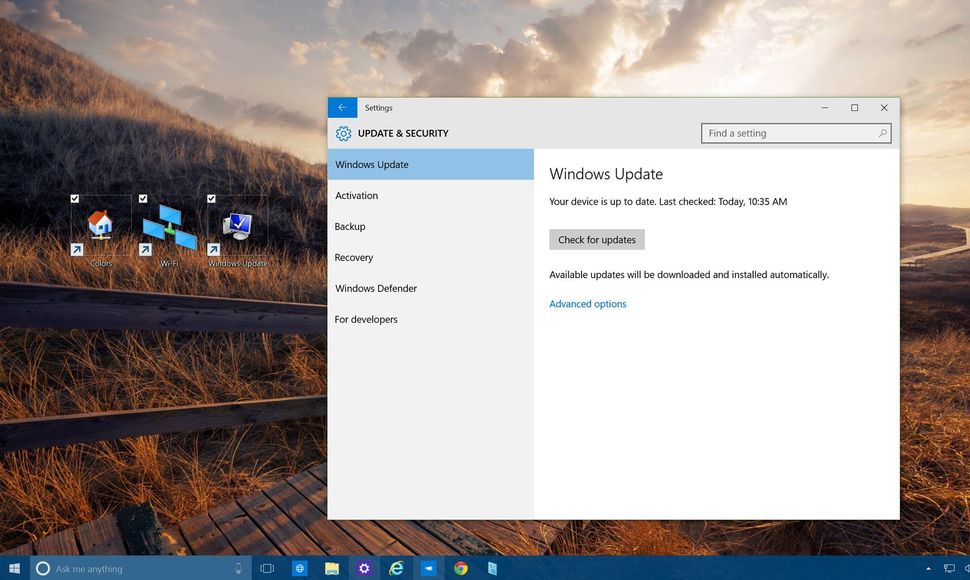Viewport: 970px width, 580px height.
Task: Switch to the Activation section
Action: pyautogui.click(x=357, y=195)
